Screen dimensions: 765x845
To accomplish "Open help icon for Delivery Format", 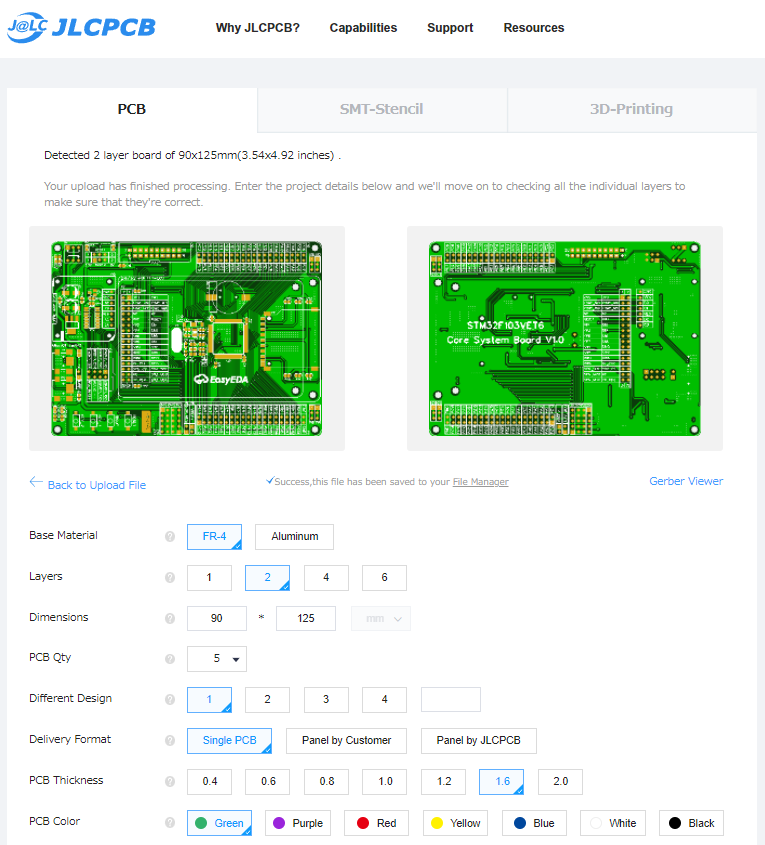I will coord(170,740).
